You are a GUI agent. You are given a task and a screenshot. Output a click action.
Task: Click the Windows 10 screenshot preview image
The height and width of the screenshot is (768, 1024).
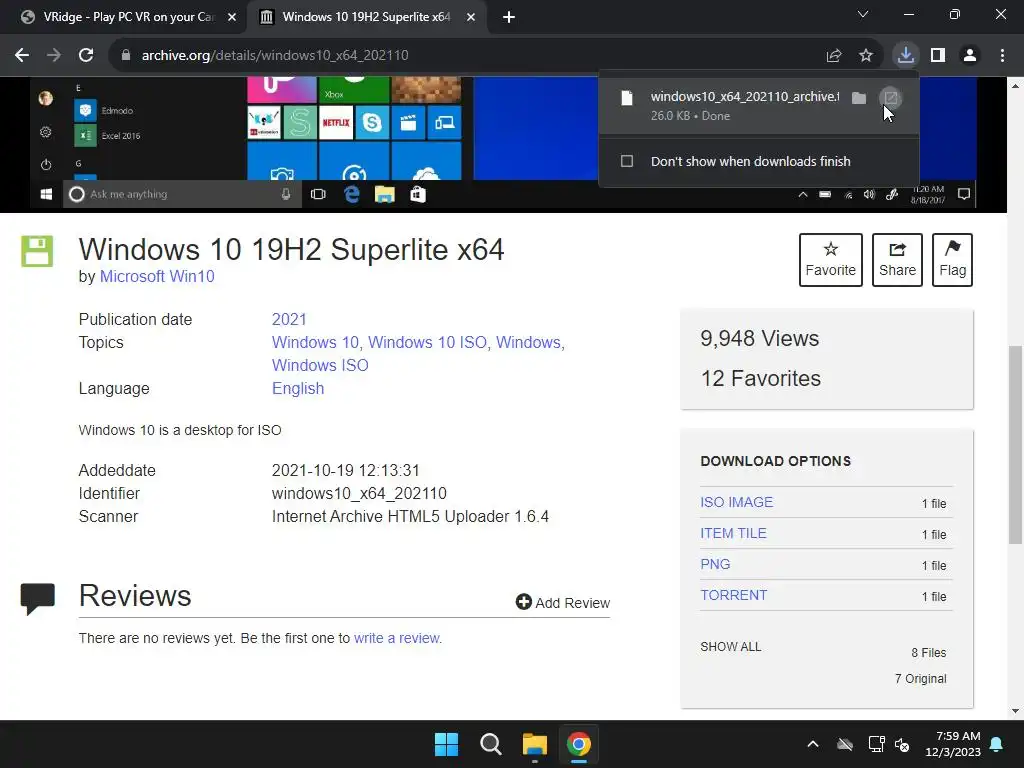pyautogui.click(x=503, y=144)
